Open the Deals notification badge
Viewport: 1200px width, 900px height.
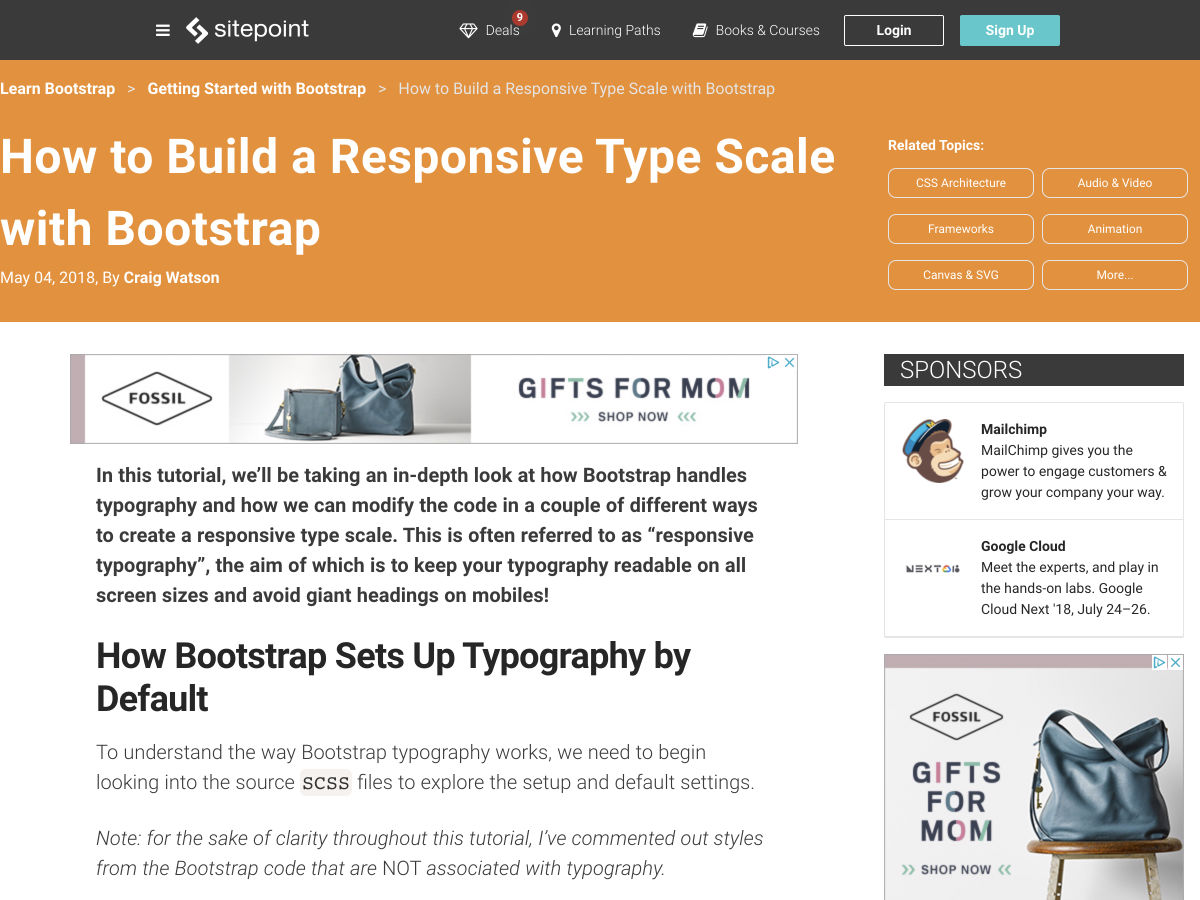coord(519,18)
